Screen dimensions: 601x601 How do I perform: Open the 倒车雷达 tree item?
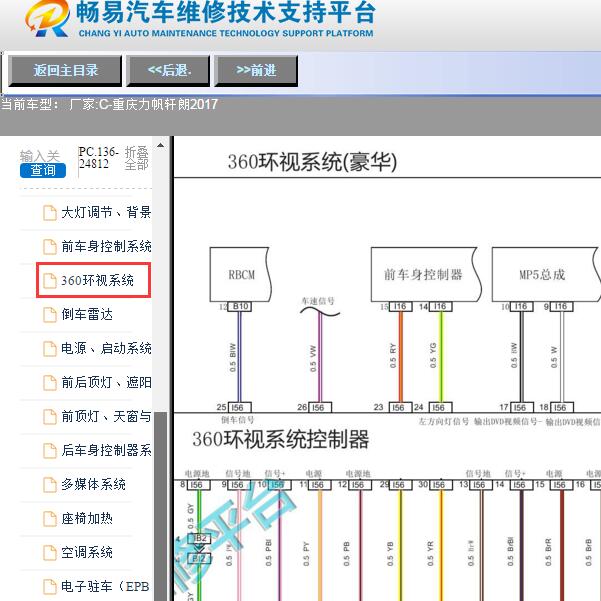point(87,314)
